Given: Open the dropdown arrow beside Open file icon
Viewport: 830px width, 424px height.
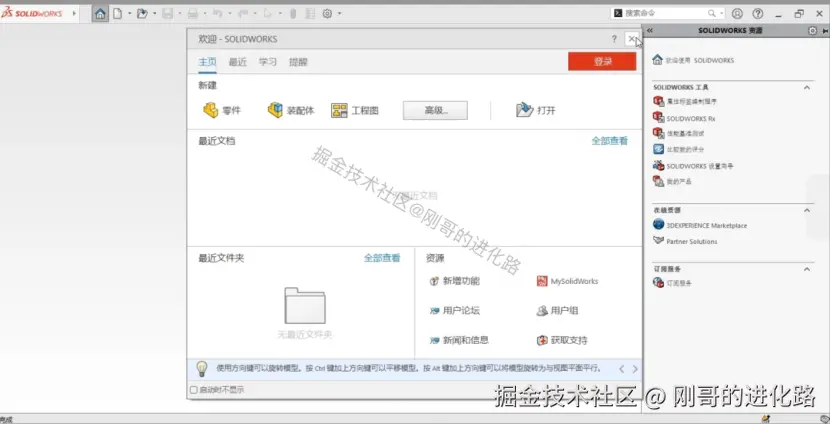Looking at the screenshot, I should pyautogui.click(x=154, y=14).
